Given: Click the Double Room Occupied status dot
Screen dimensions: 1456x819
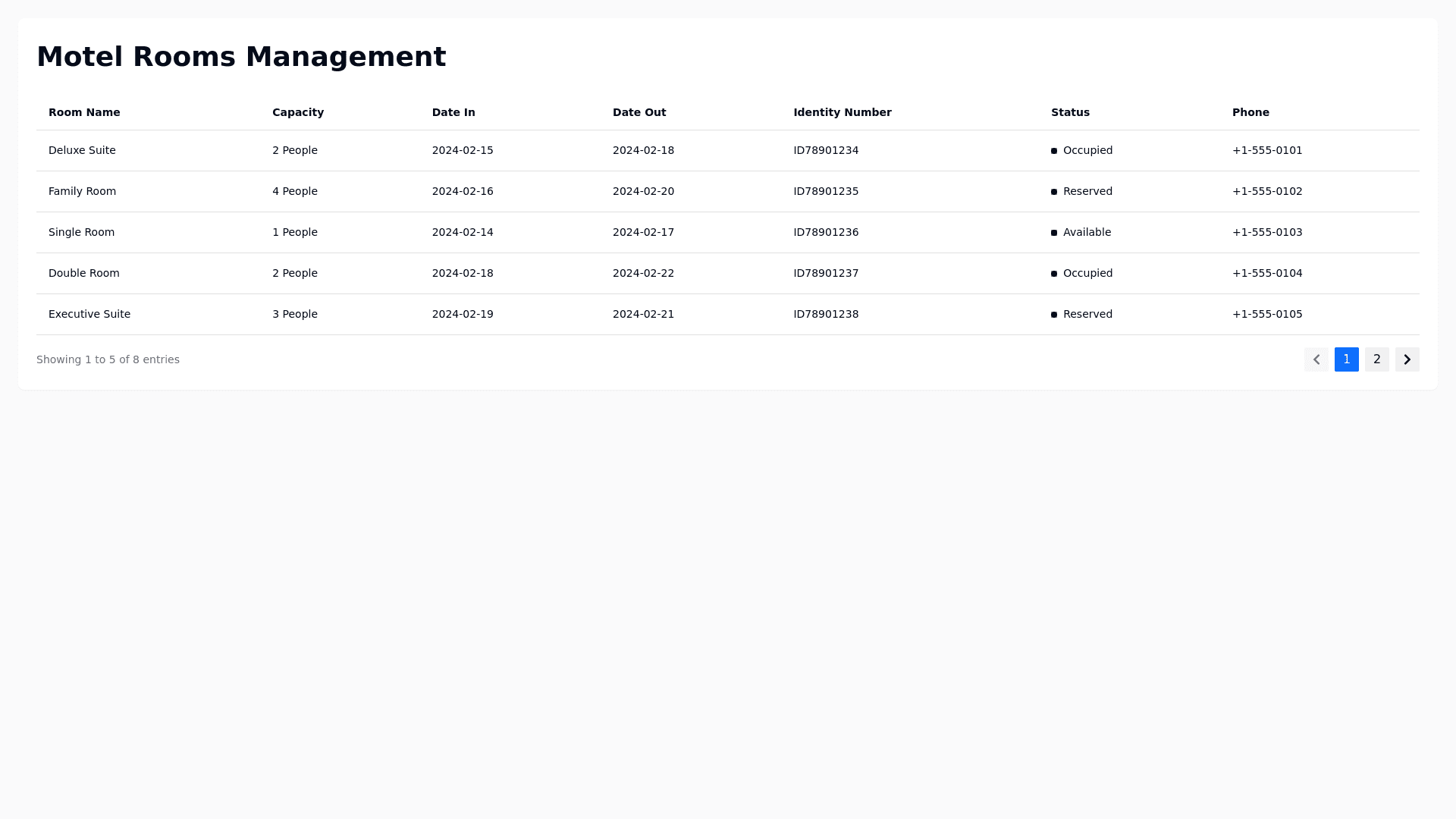Looking at the screenshot, I should (x=1053, y=274).
